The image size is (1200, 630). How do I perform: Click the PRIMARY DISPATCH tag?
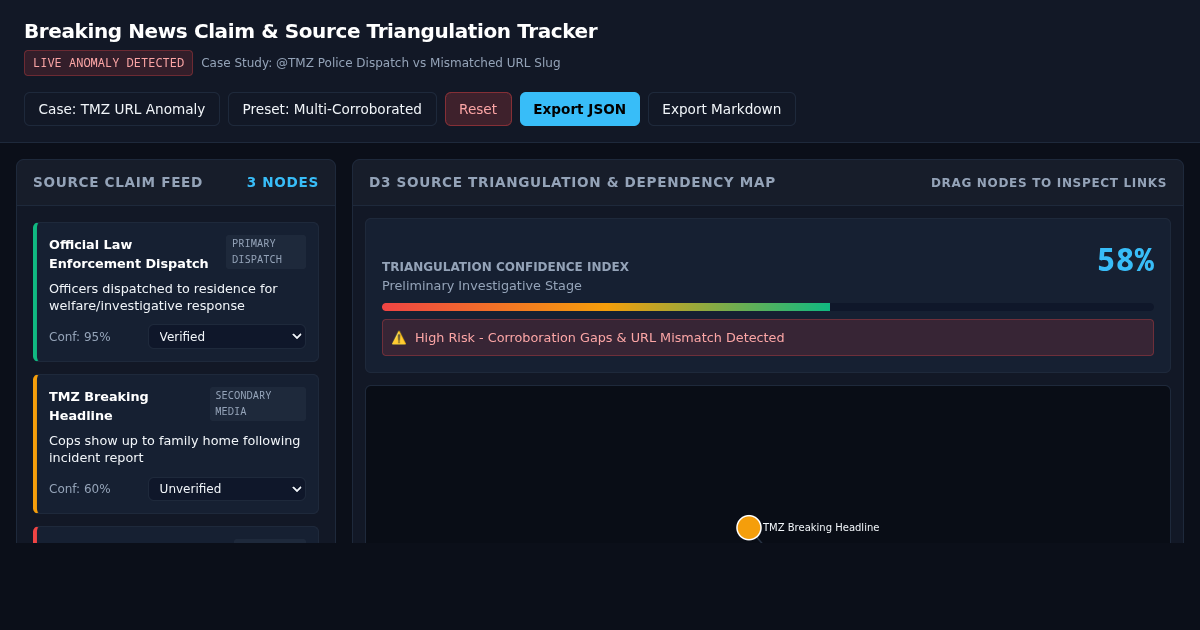[x=266, y=252]
